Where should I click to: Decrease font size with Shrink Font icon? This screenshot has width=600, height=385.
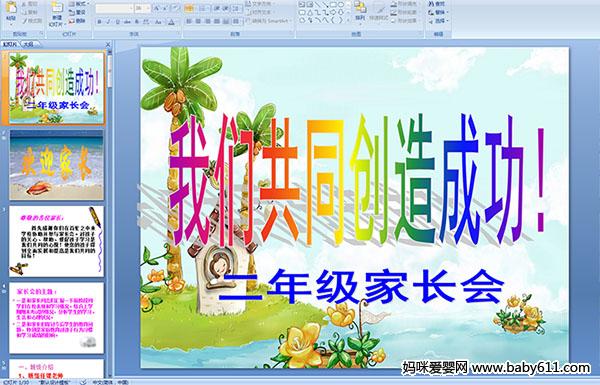(166, 8)
